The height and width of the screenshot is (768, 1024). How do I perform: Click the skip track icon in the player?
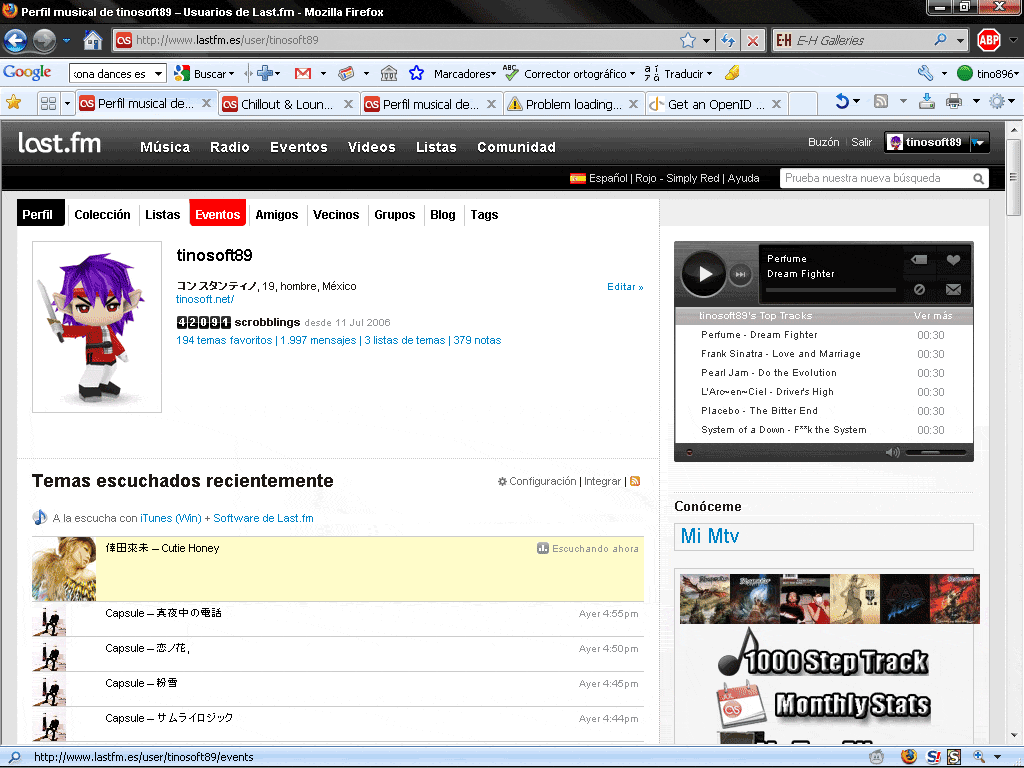coord(741,274)
